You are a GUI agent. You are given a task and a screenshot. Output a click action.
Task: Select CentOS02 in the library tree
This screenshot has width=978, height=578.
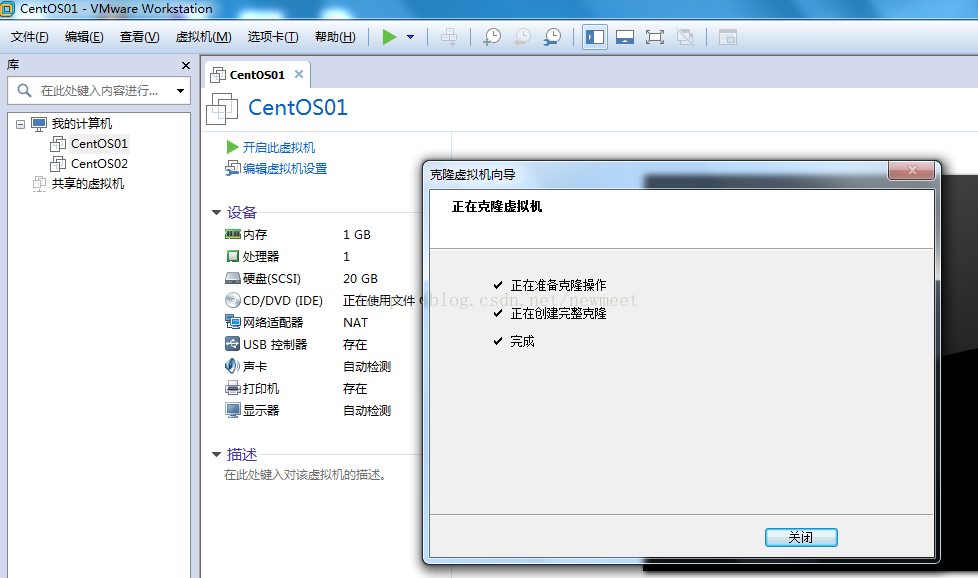(99, 164)
